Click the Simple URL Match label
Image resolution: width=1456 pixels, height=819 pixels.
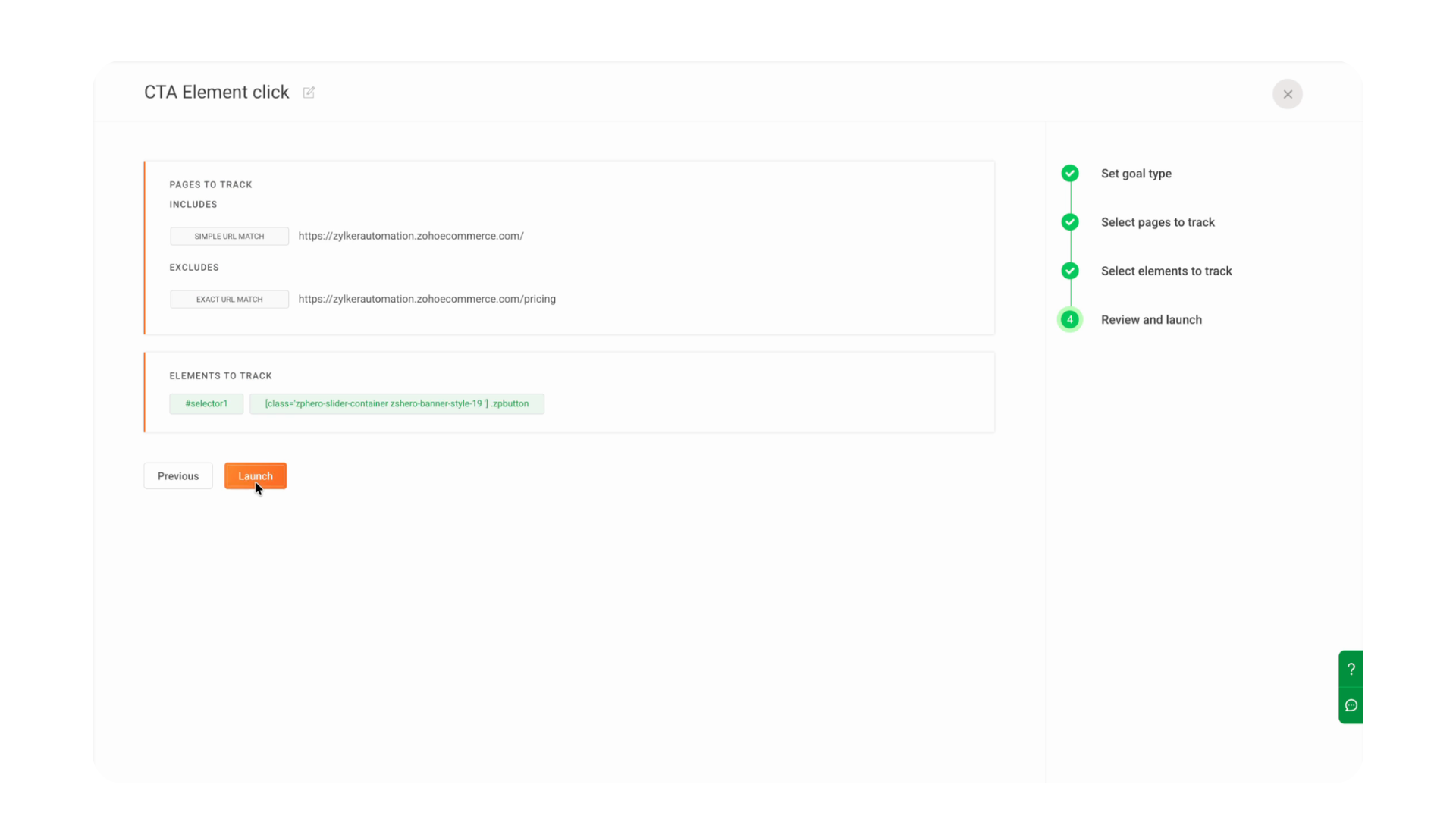[x=229, y=236]
